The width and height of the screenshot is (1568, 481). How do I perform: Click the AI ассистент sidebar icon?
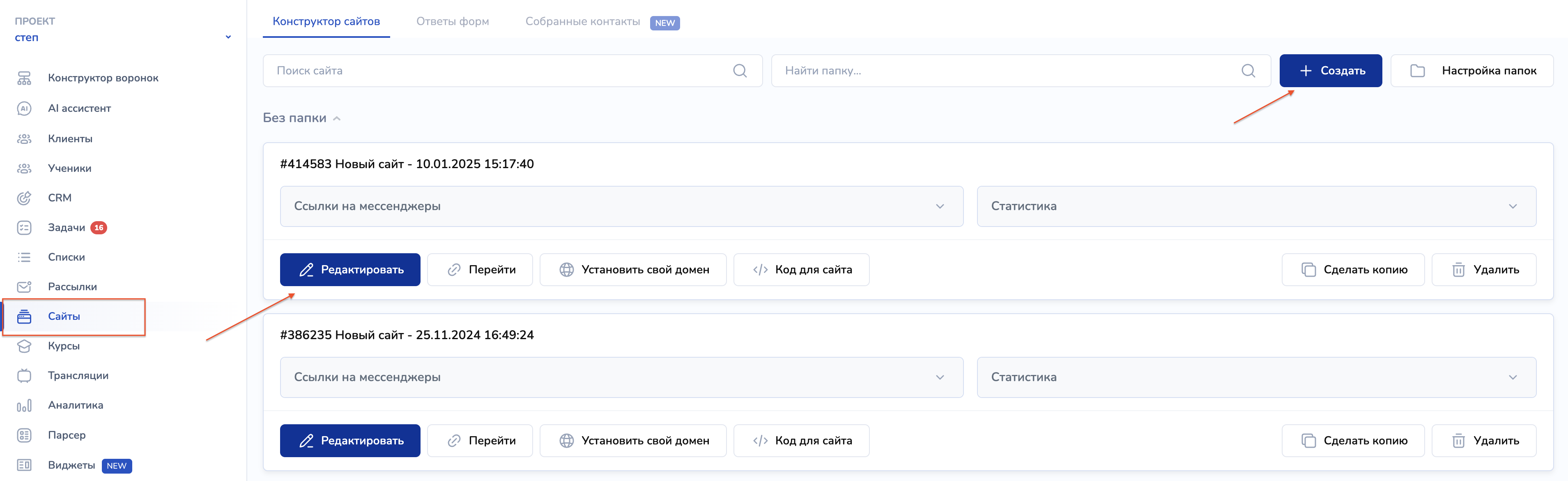click(24, 109)
